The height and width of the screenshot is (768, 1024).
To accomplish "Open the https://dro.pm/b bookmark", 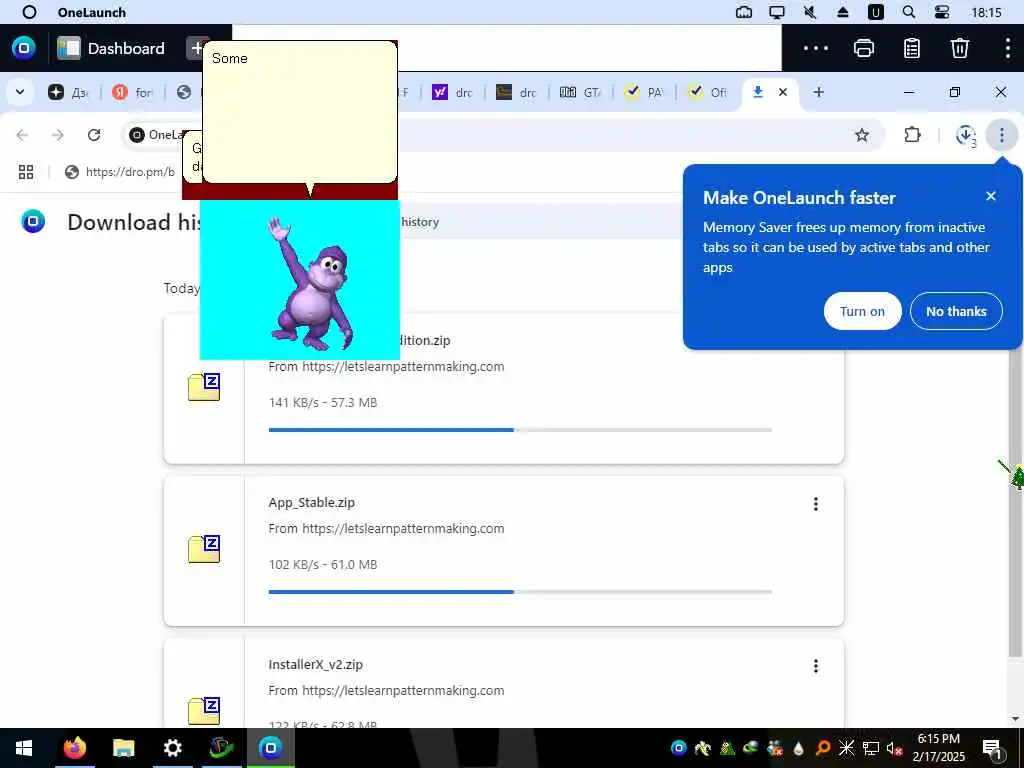I will pos(121,172).
